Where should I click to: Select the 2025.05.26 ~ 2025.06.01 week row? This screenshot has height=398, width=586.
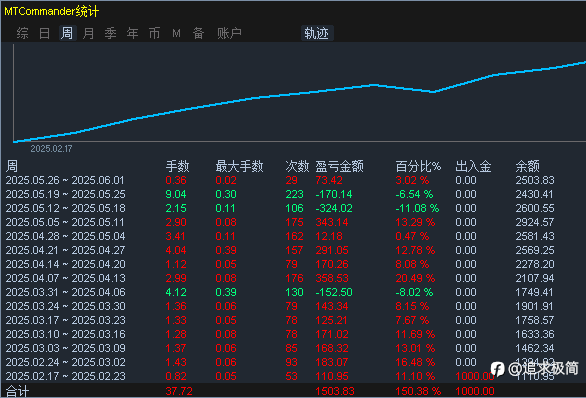click(x=293, y=180)
